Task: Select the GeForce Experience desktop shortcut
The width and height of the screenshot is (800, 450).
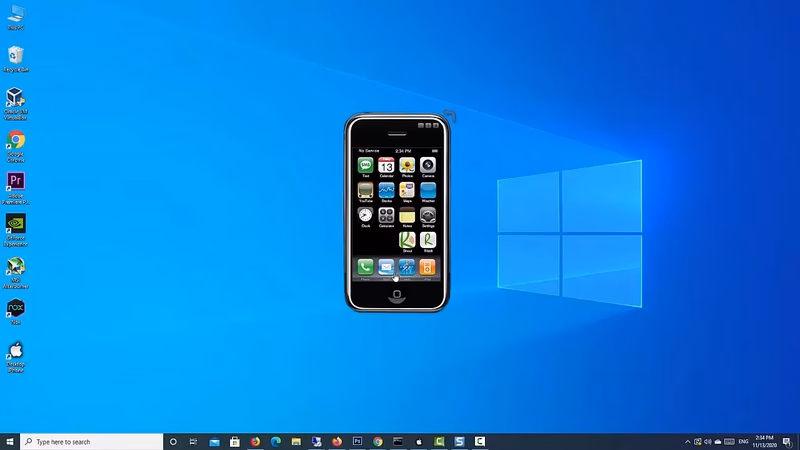Action: tap(16, 231)
